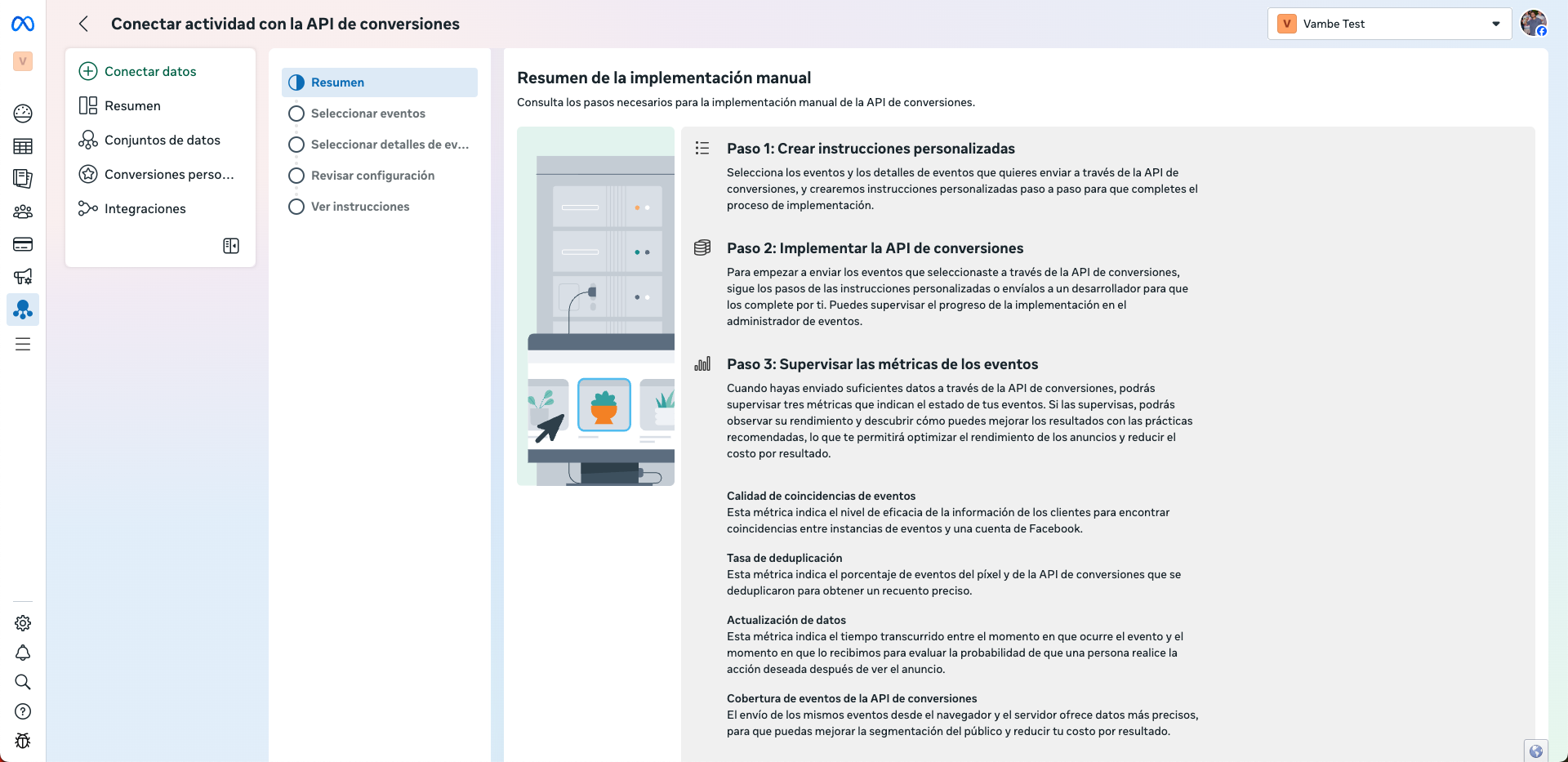Select the Seleccionar eventos step
The width and height of the screenshot is (1568, 762).
pos(367,114)
